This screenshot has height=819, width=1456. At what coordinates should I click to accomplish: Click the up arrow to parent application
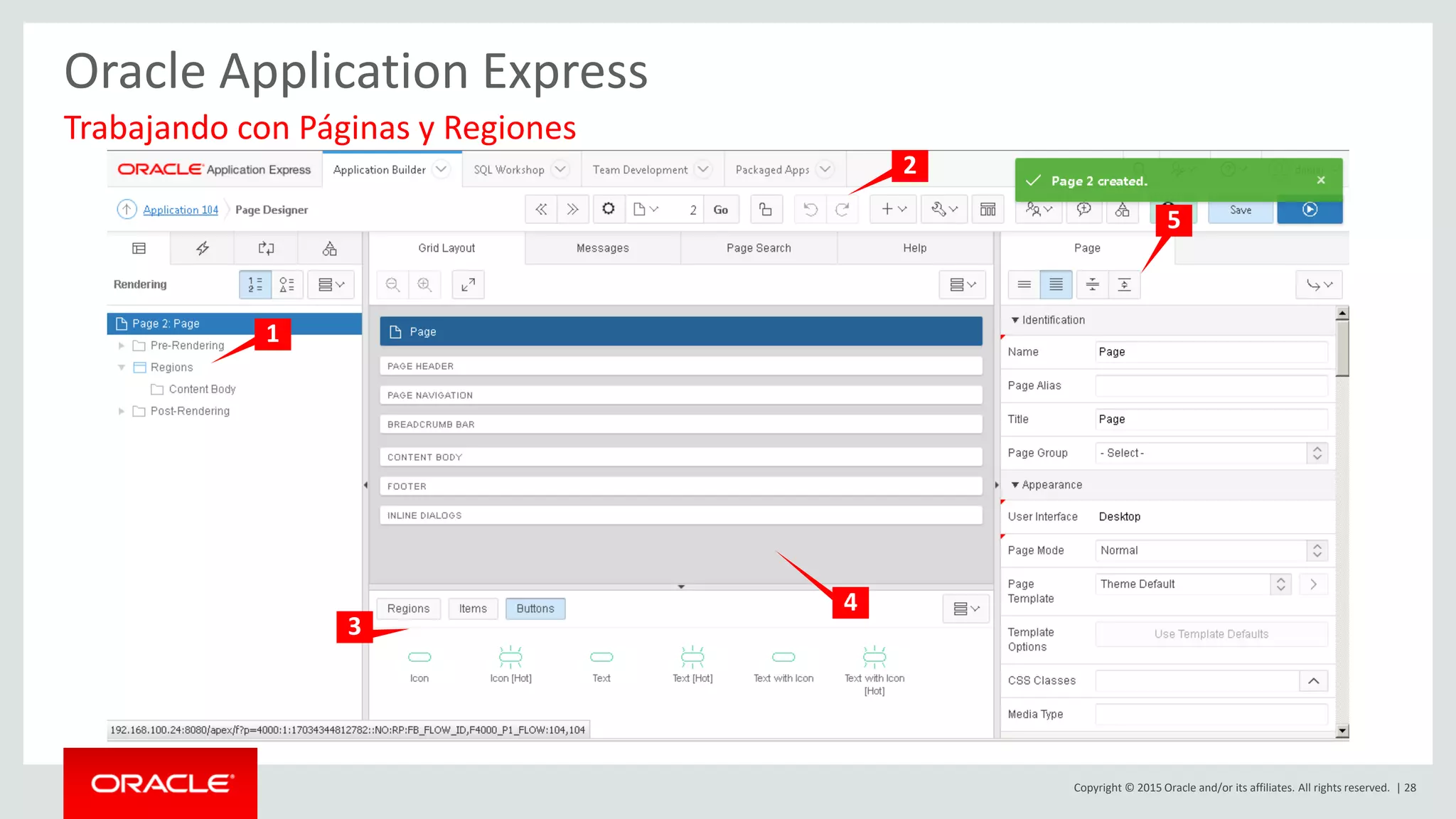(x=127, y=209)
